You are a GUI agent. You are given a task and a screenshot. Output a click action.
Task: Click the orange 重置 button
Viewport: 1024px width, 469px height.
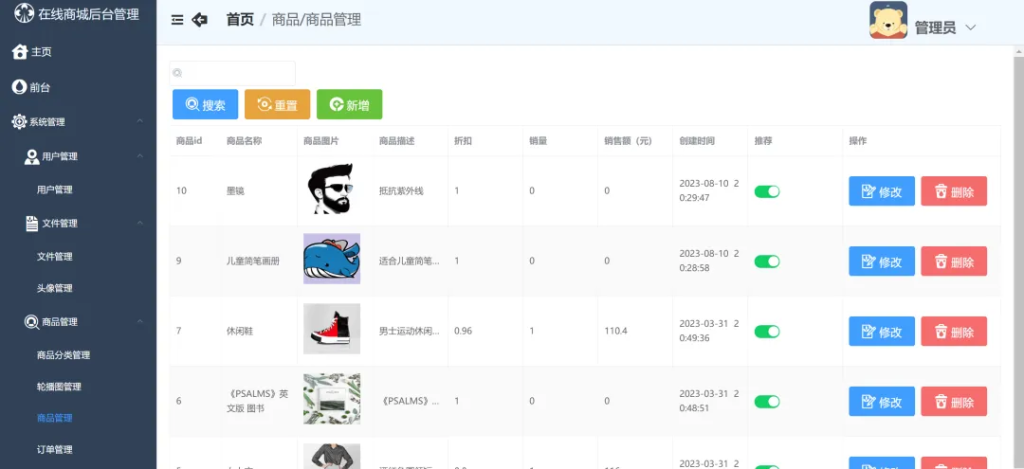click(x=278, y=105)
